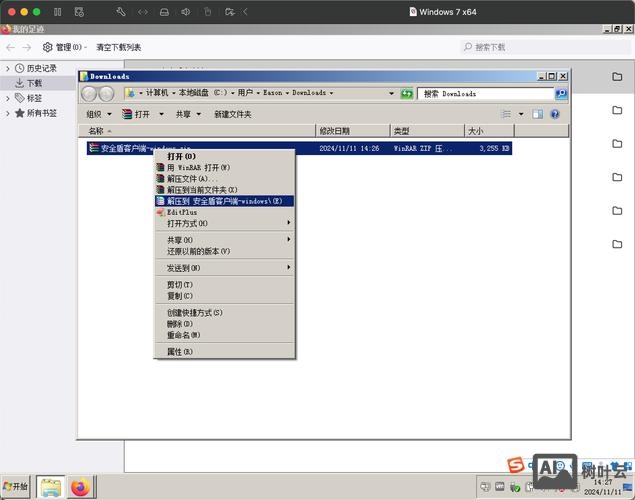The image size is (635, 500).
Task: Choose 删除(D) from context menu
Action: pos(224,324)
